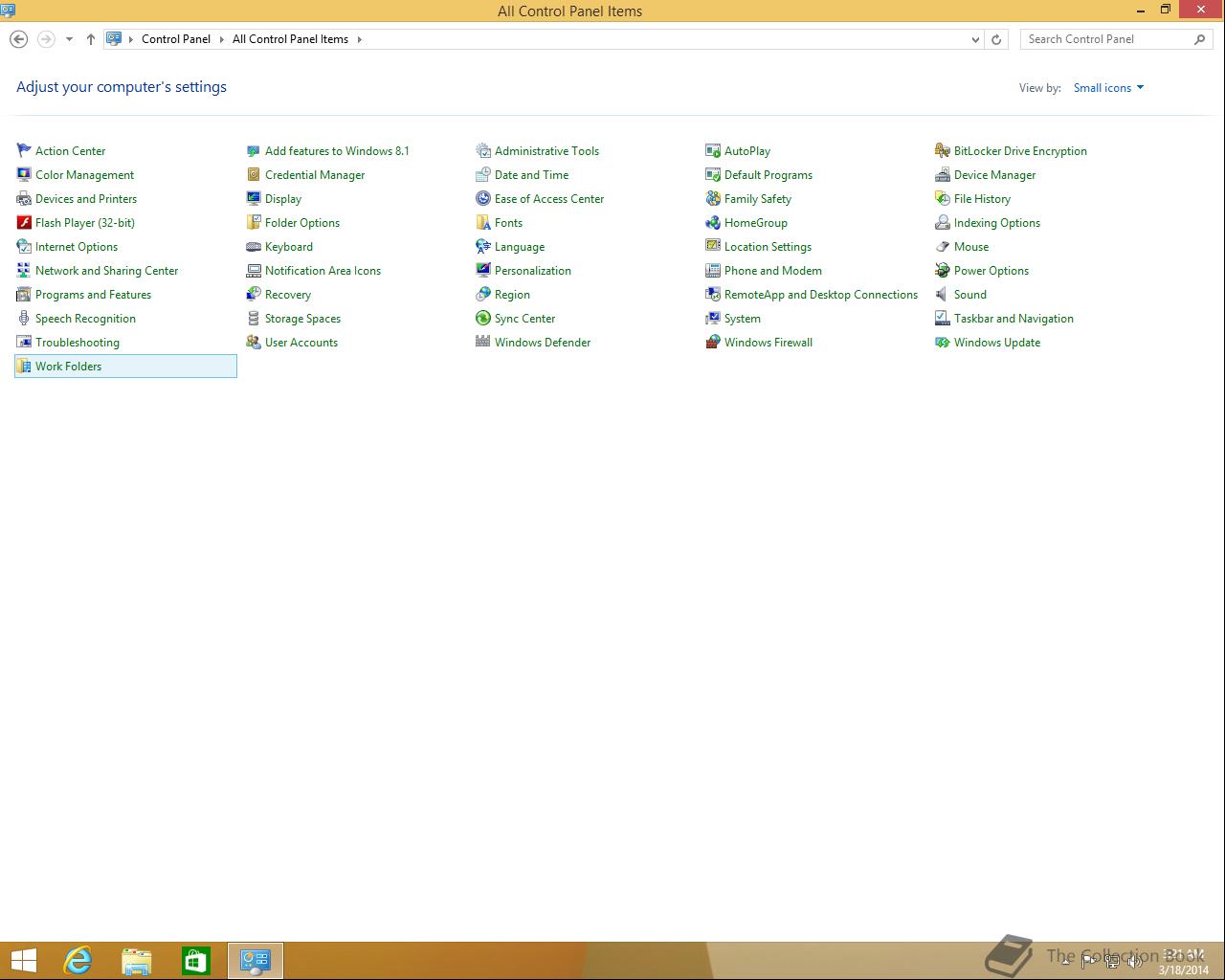Click the Windows Update icon
1225x980 pixels.
pos(943,342)
